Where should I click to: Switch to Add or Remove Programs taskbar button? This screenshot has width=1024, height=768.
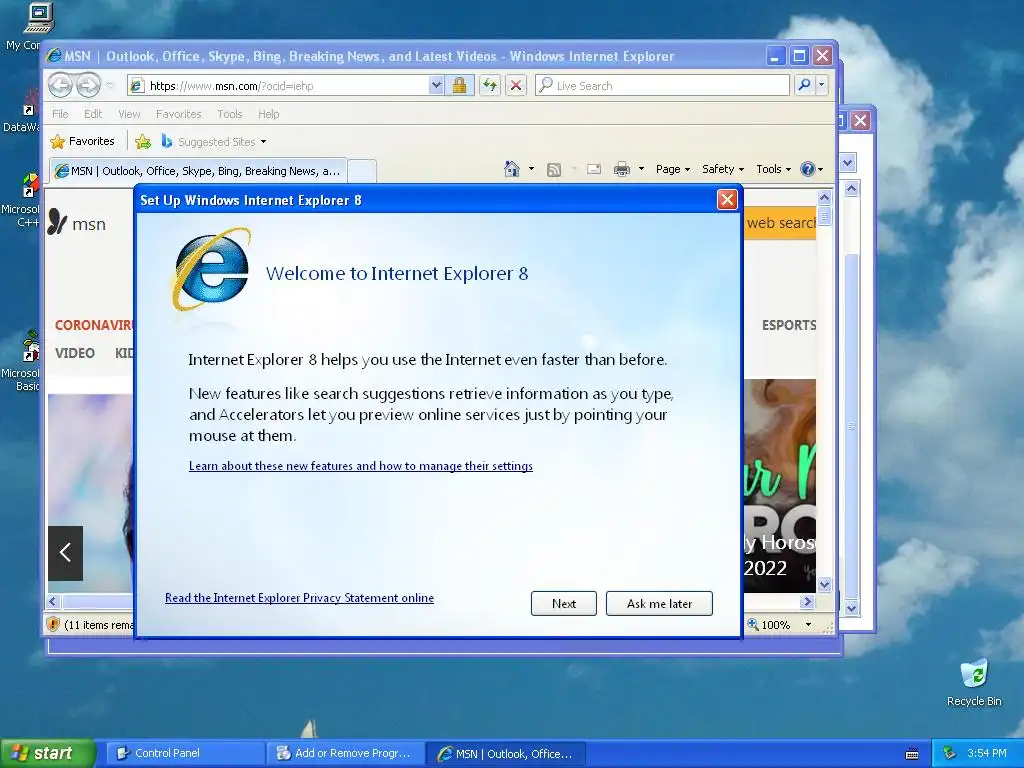pyautogui.click(x=345, y=754)
